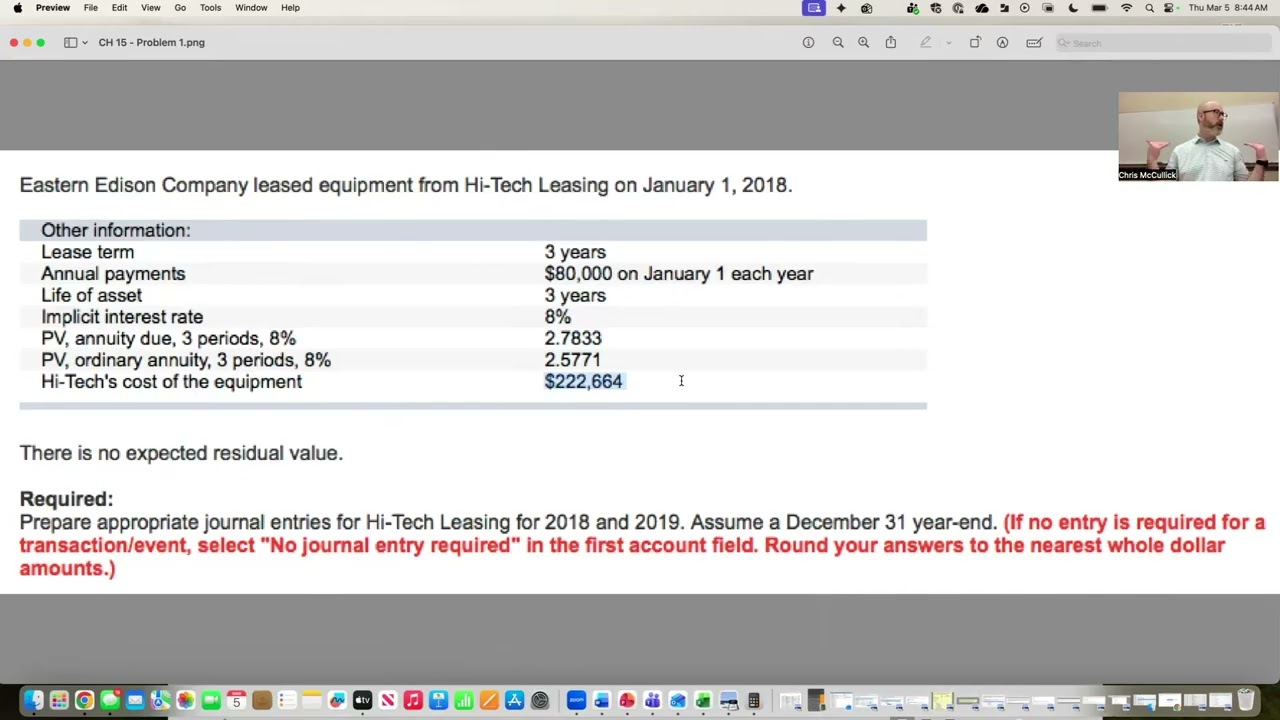Viewport: 1280px width, 720px height.
Task: Open the Help menu
Action: click(x=290, y=8)
